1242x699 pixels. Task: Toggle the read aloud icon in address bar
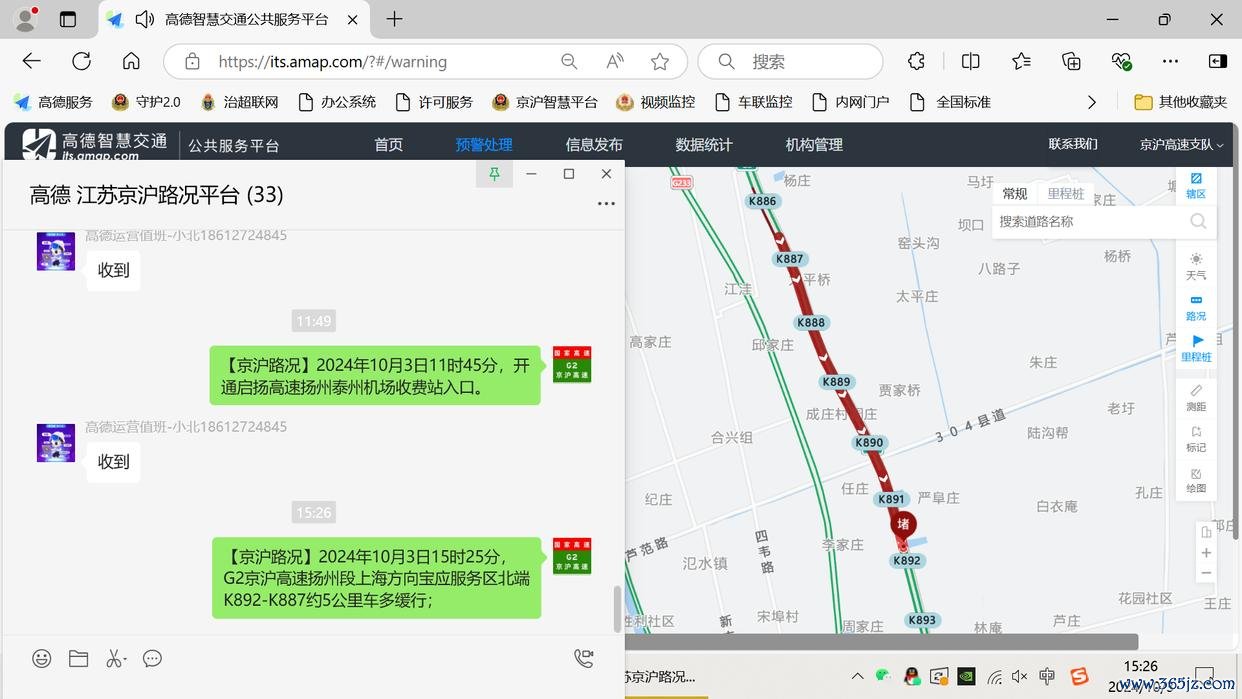coord(615,62)
